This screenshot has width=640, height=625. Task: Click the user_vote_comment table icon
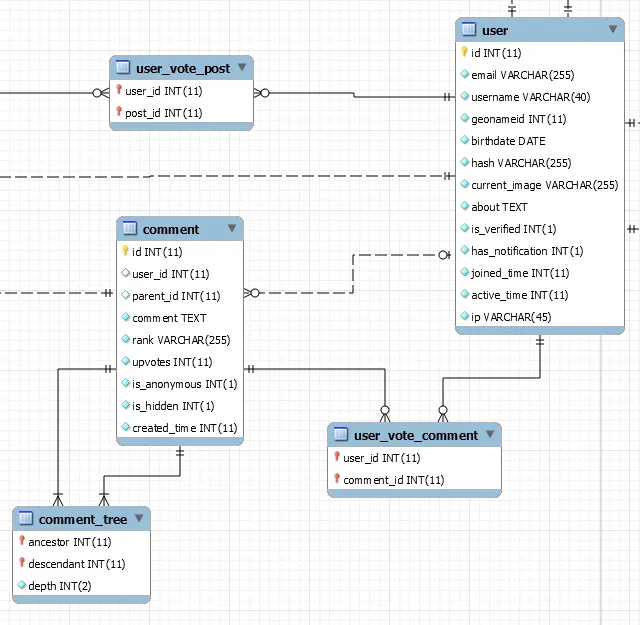click(x=341, y=434)
